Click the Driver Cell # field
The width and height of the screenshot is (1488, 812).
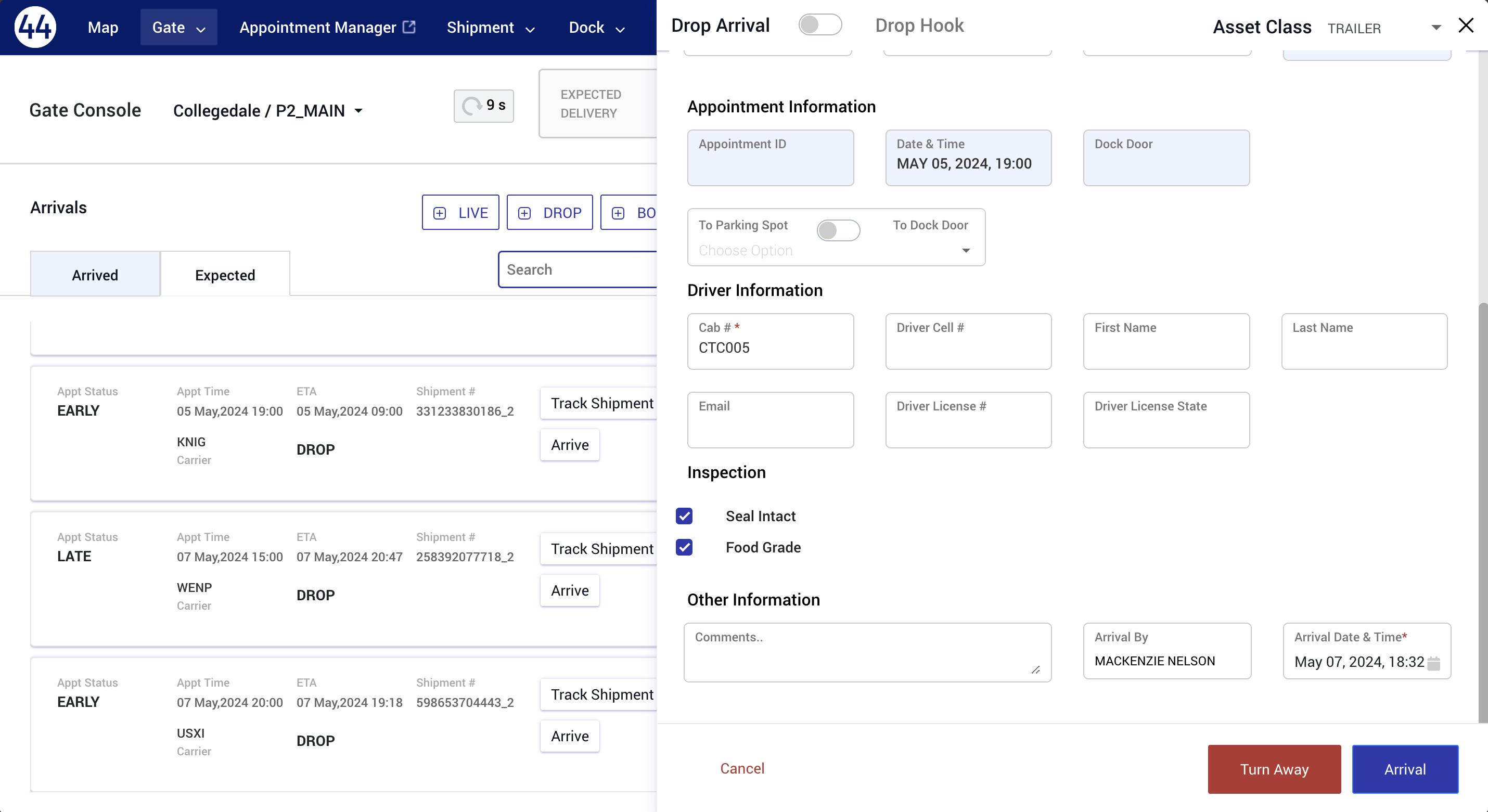[x=968, y=341]
